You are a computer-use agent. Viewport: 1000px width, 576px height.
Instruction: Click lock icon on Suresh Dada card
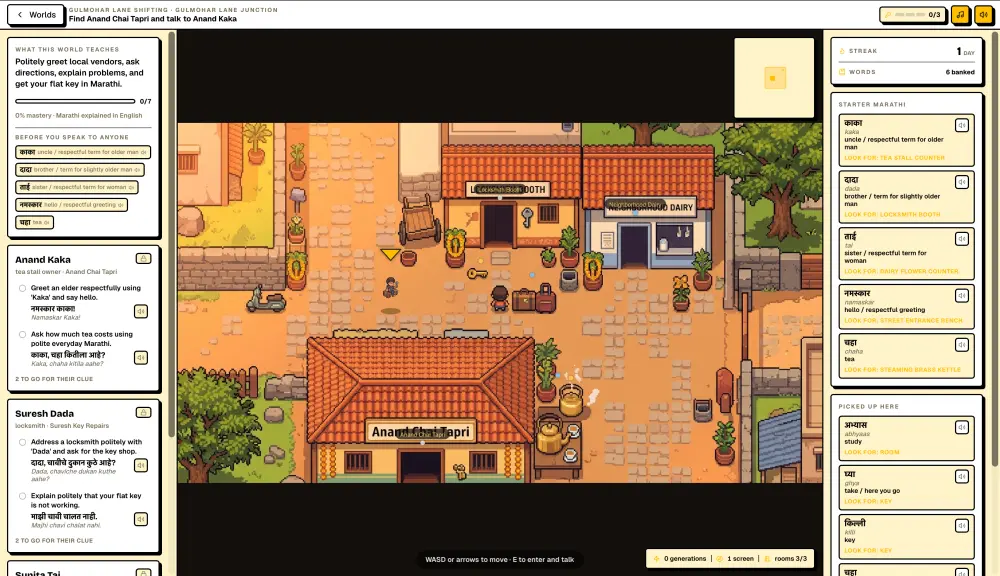coord(143,413)
